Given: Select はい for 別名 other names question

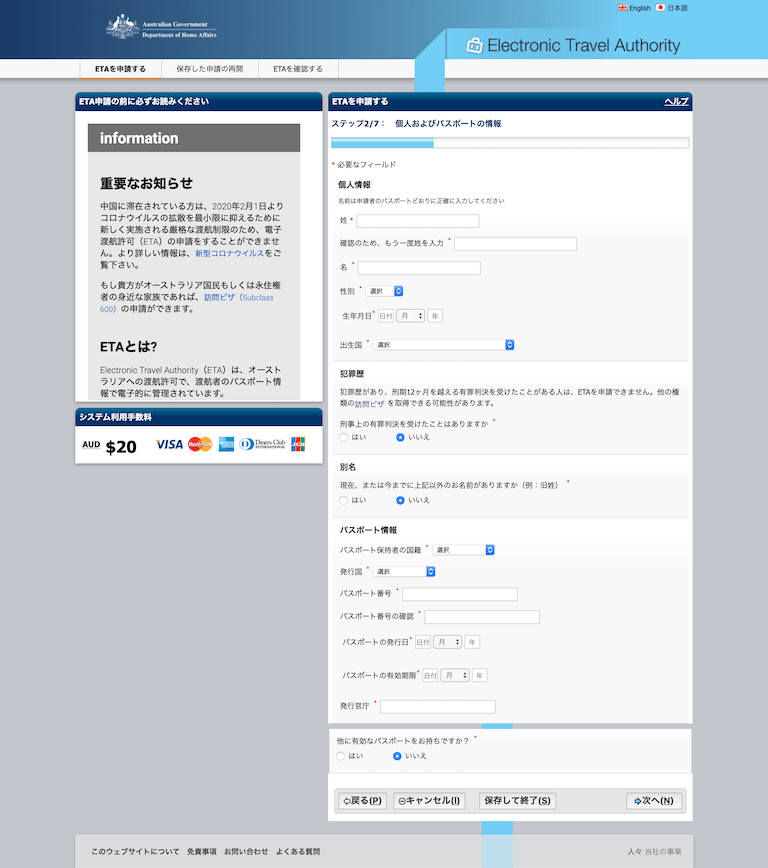Looking at the screenshot, I should click(344, 500).
